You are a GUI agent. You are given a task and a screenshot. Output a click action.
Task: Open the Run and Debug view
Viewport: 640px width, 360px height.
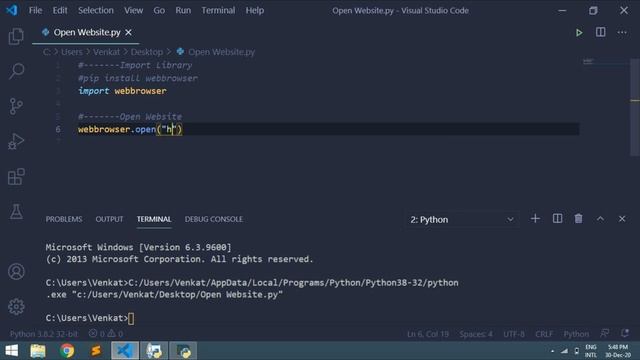(x=16, y=141)
